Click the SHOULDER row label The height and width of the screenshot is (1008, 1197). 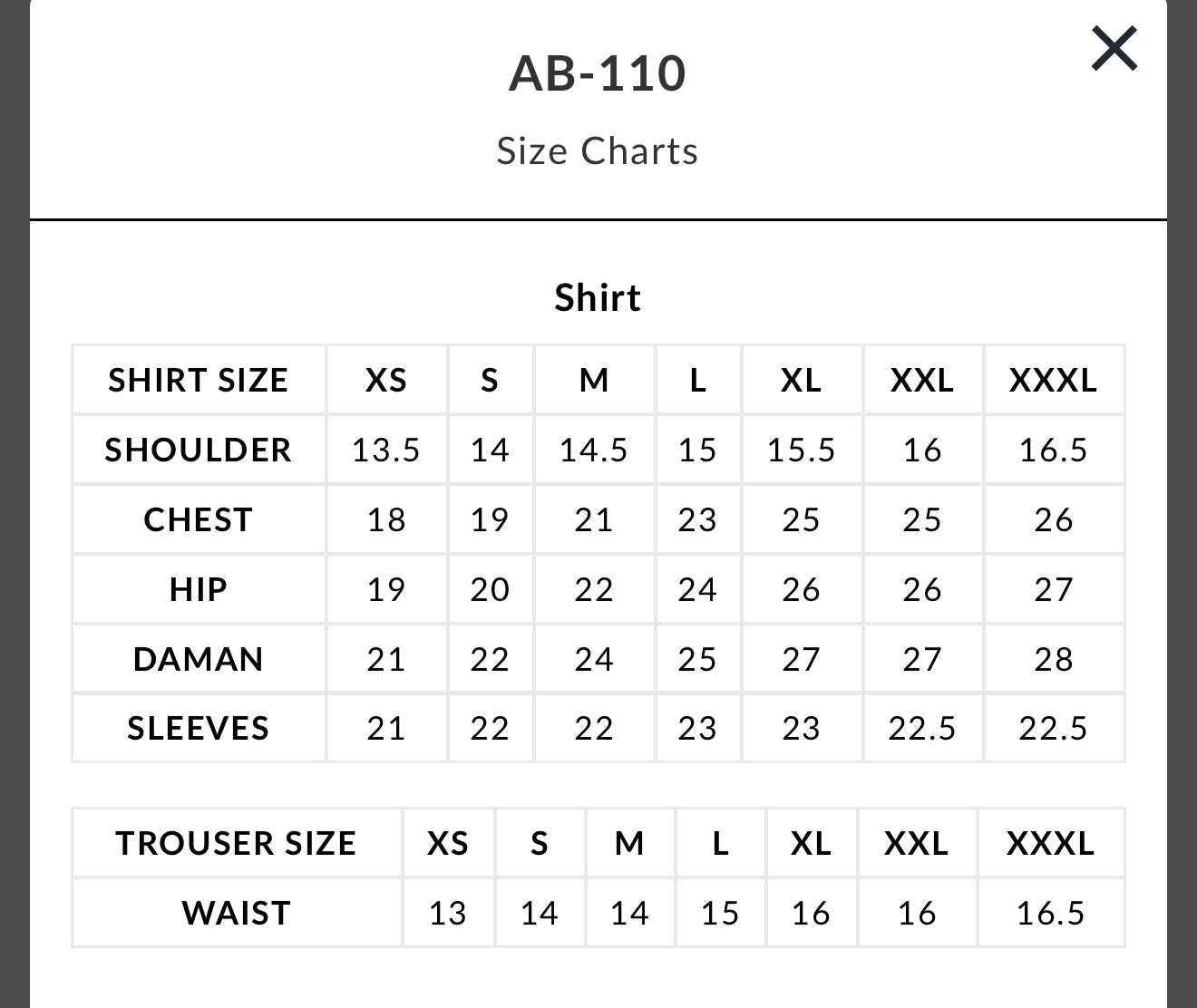199,450
